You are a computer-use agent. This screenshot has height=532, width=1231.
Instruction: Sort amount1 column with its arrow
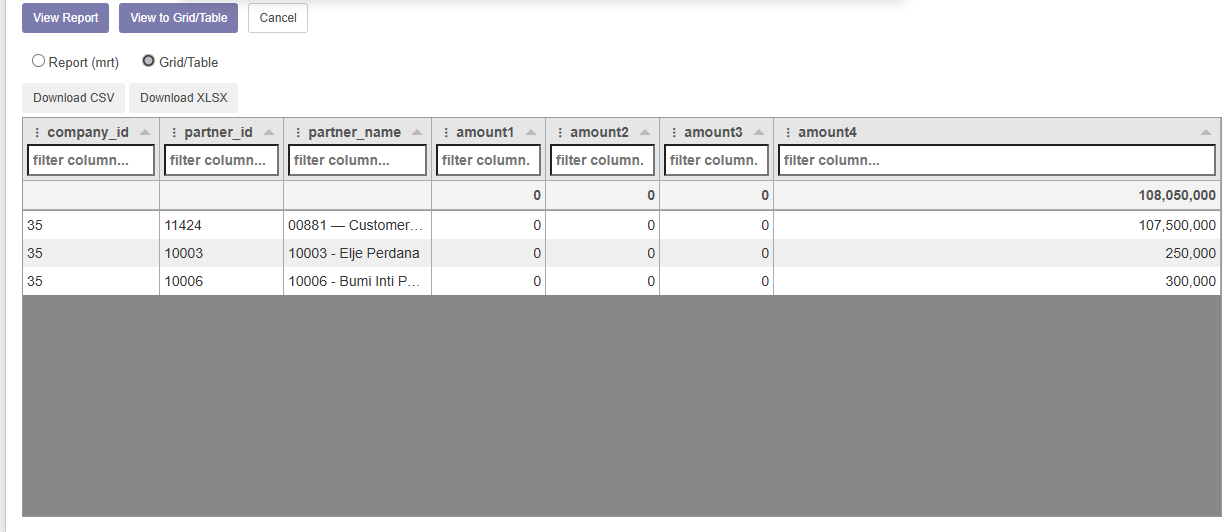pos(531,132)
